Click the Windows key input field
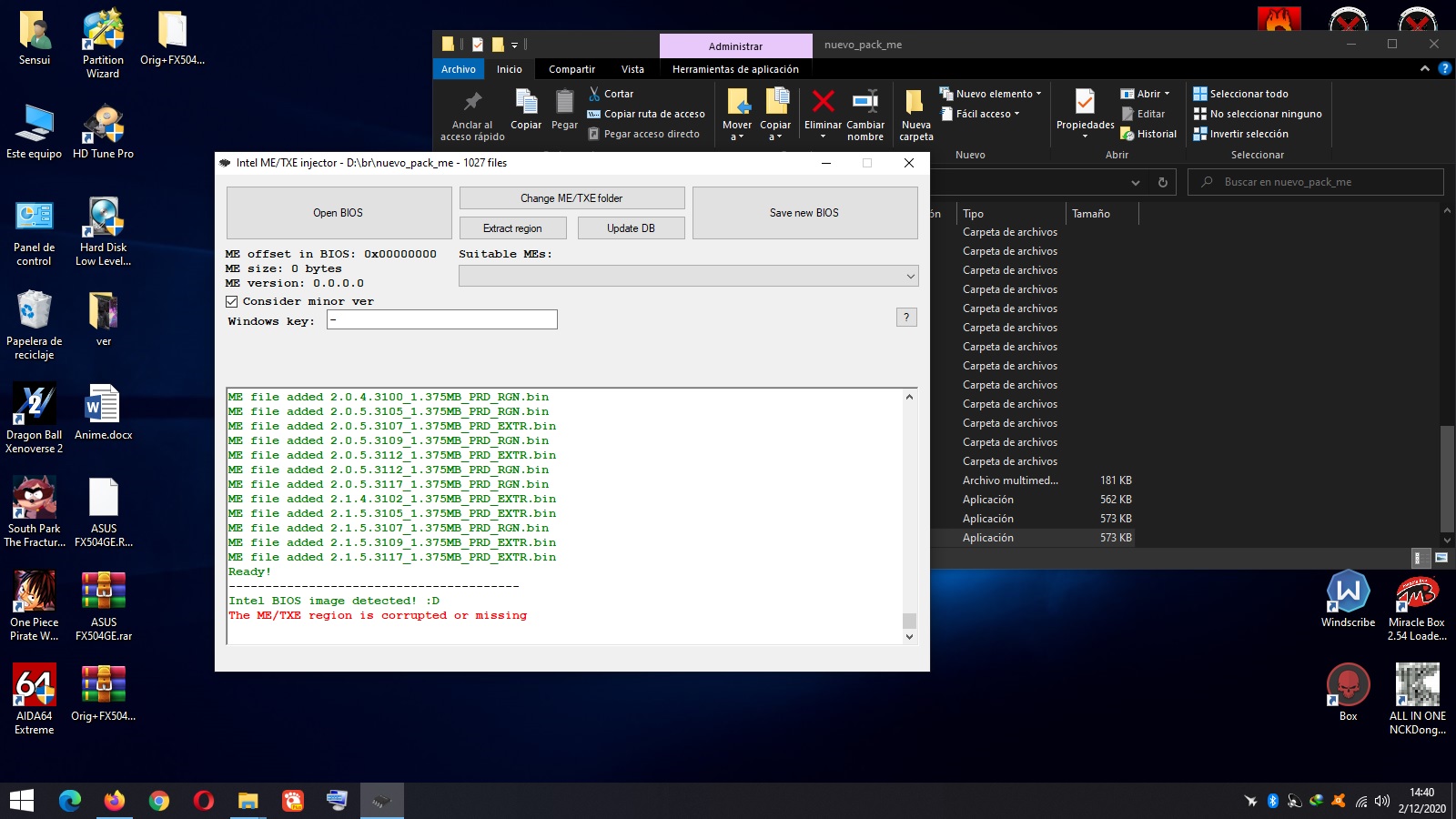The width and height of the screenshot is (1456, 819). (442, 319)
